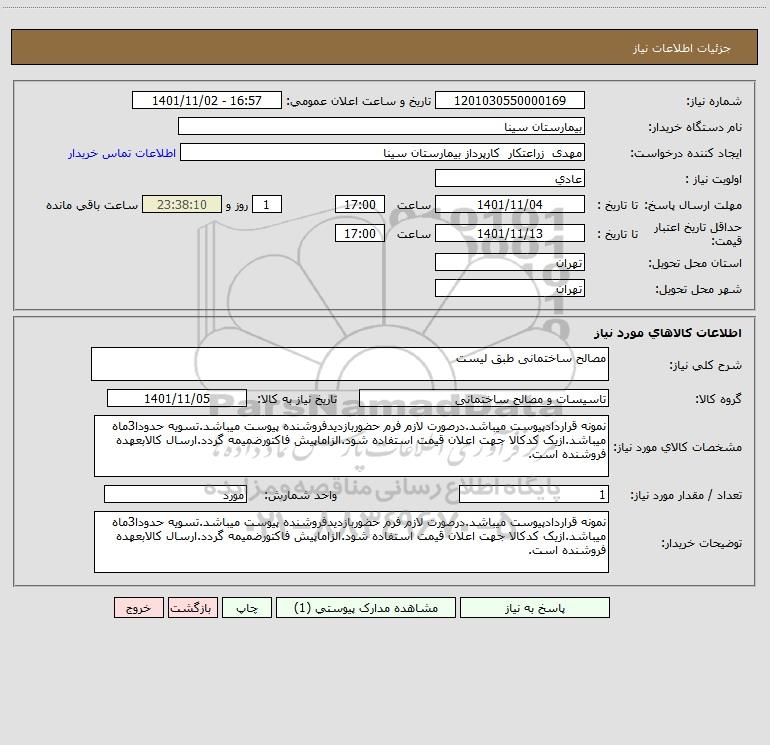This screenshot has height=745, width=770.
Task: Click the remaining time countdown 23:38:10
Action: click(x=182, y=205)
